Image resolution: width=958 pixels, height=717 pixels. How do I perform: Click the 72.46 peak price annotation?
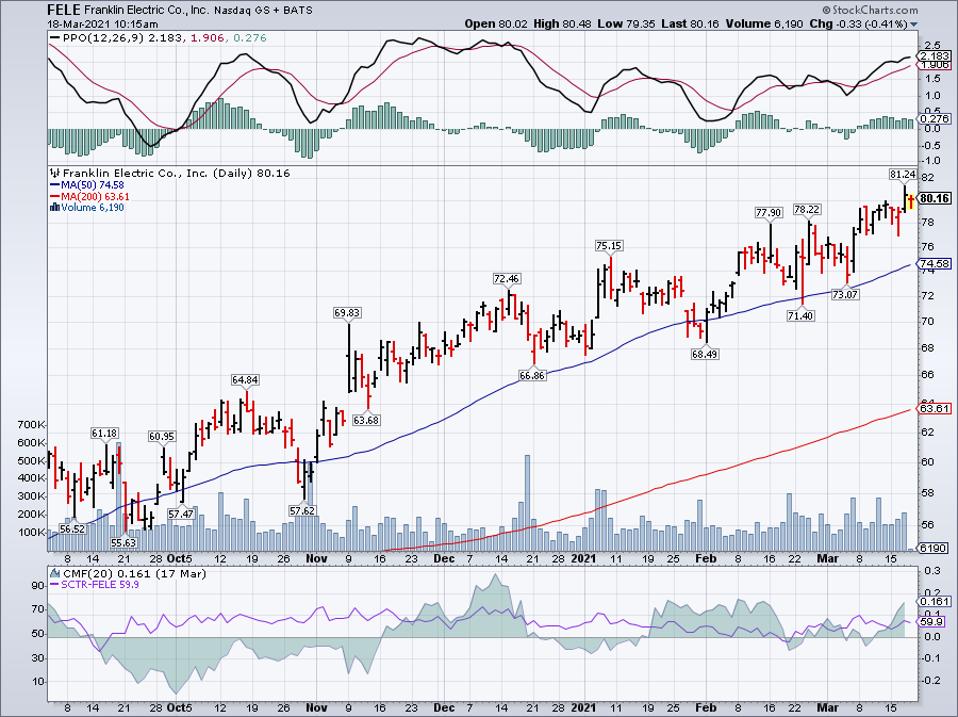[x=506, y=279]
